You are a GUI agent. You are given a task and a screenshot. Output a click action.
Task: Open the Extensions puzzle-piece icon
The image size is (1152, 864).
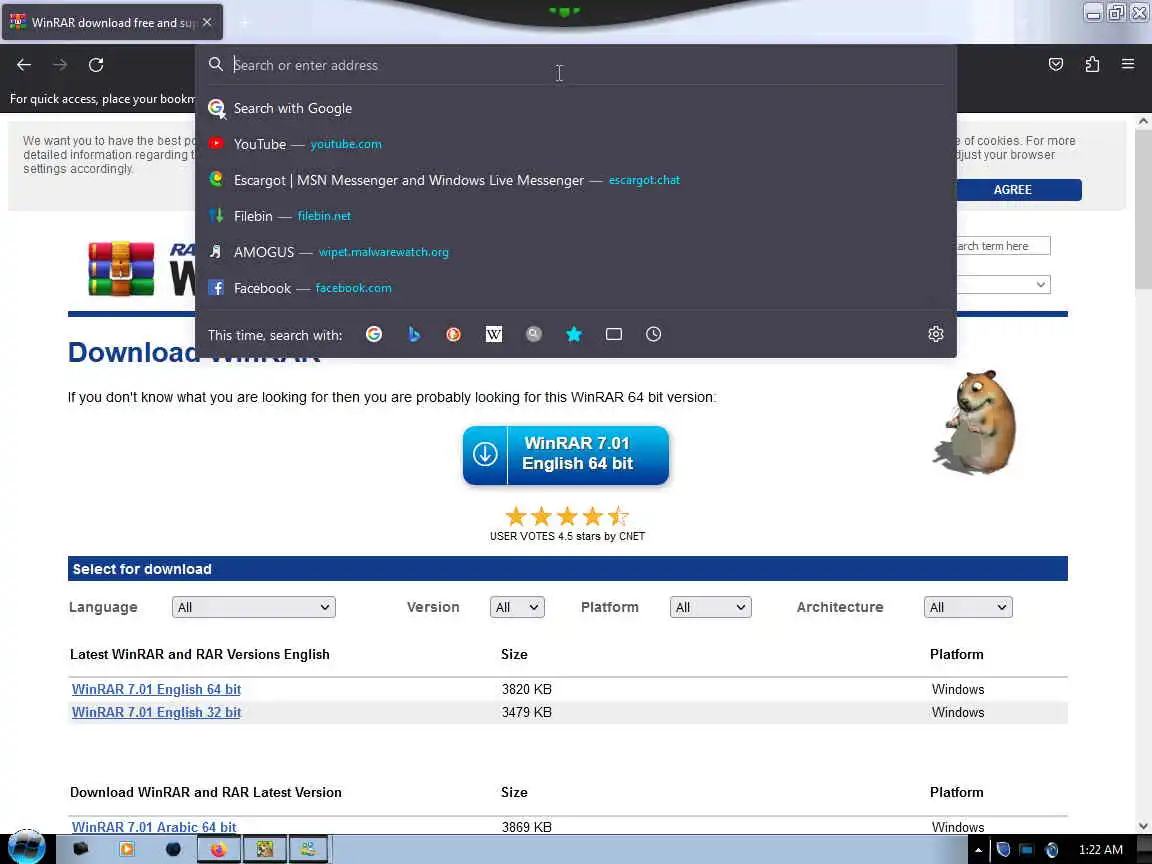(1092, 65)
